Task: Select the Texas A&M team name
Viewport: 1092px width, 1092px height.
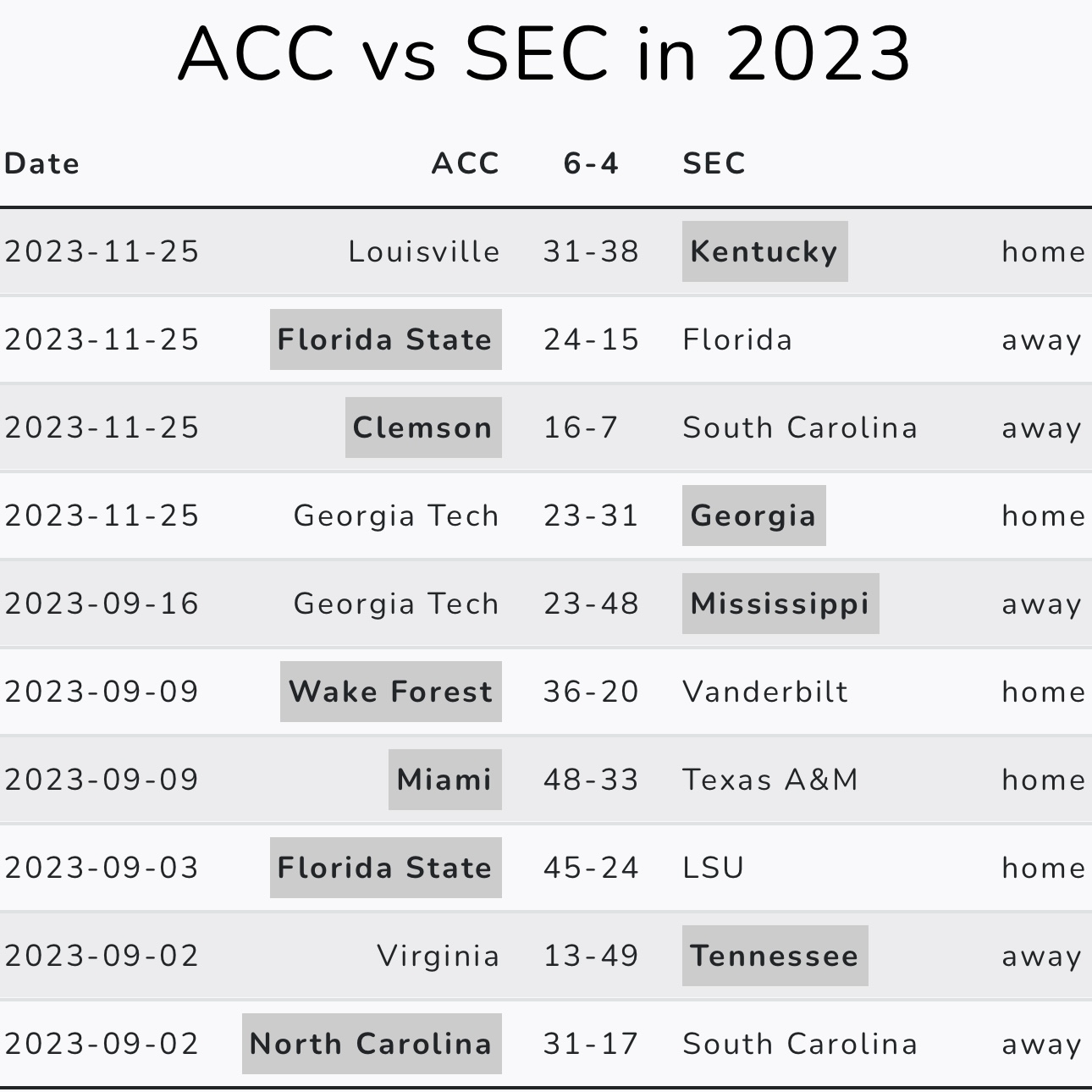Action: [770, 780]
